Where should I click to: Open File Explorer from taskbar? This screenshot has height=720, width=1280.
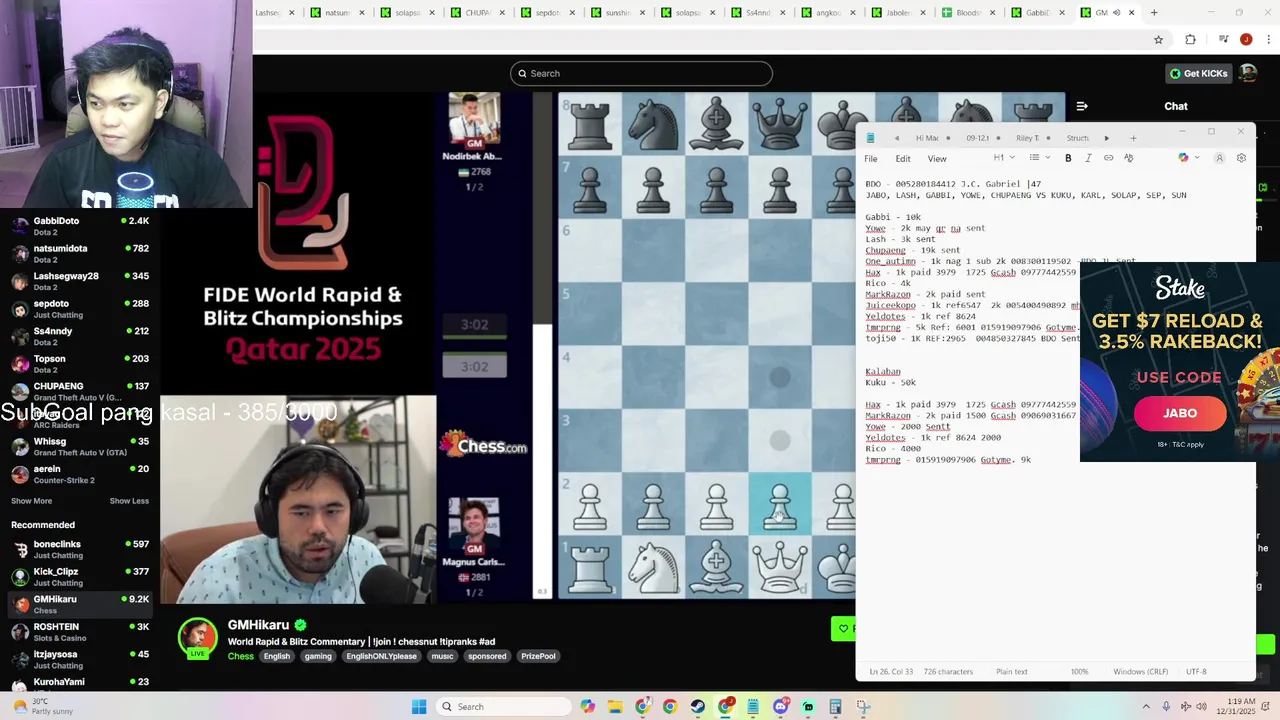click(615, 707)
